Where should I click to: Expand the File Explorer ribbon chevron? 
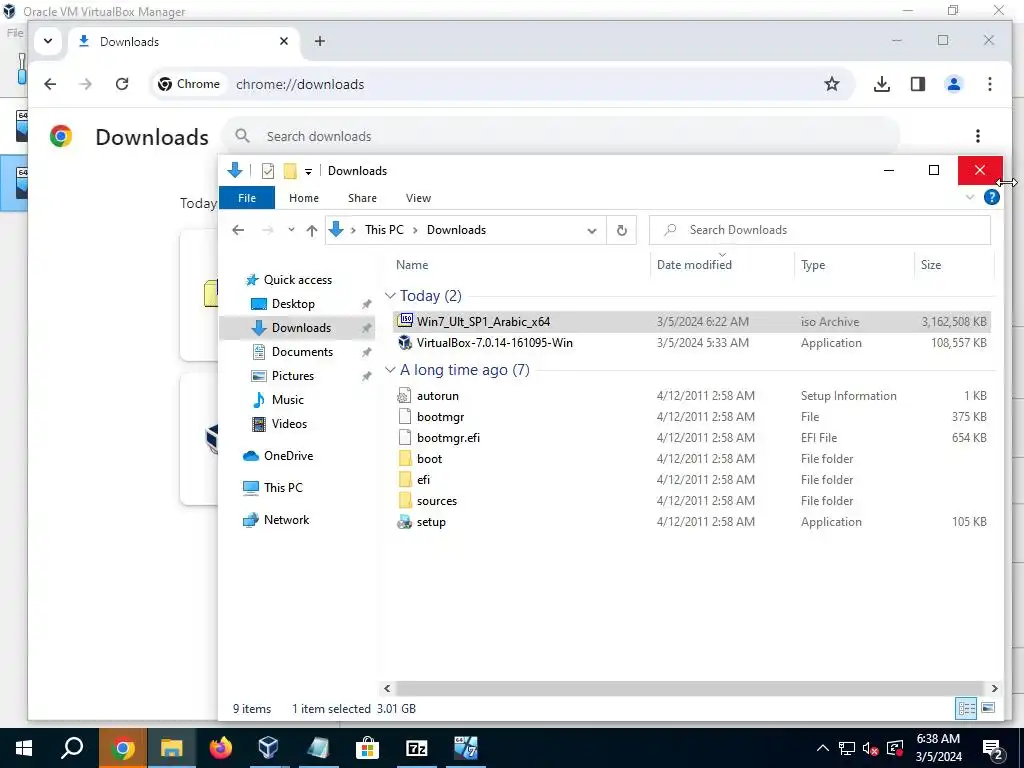click(x=970, y=197)
